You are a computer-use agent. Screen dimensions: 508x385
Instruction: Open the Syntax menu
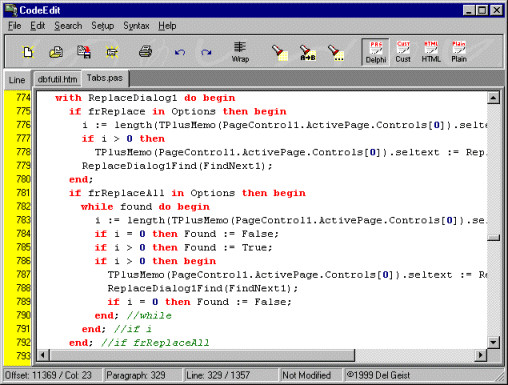tap(136, 26)
